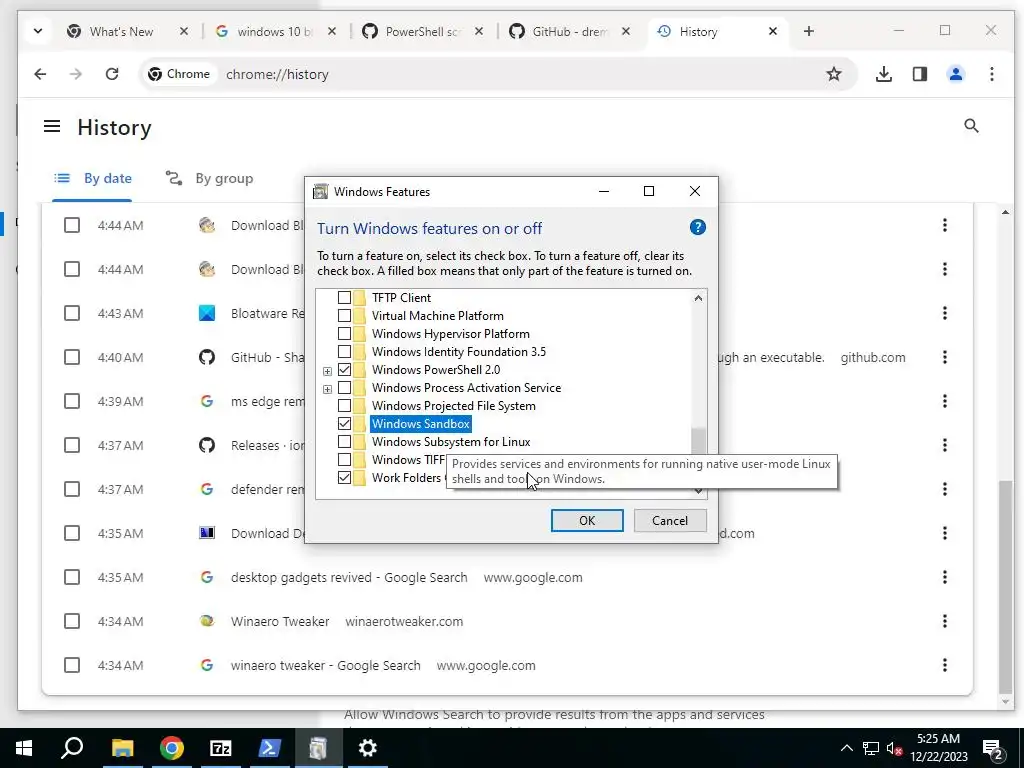This screenshot has width=1024, height=768.
Task: Switch to windows 10 Google tab
Action: 274,31
